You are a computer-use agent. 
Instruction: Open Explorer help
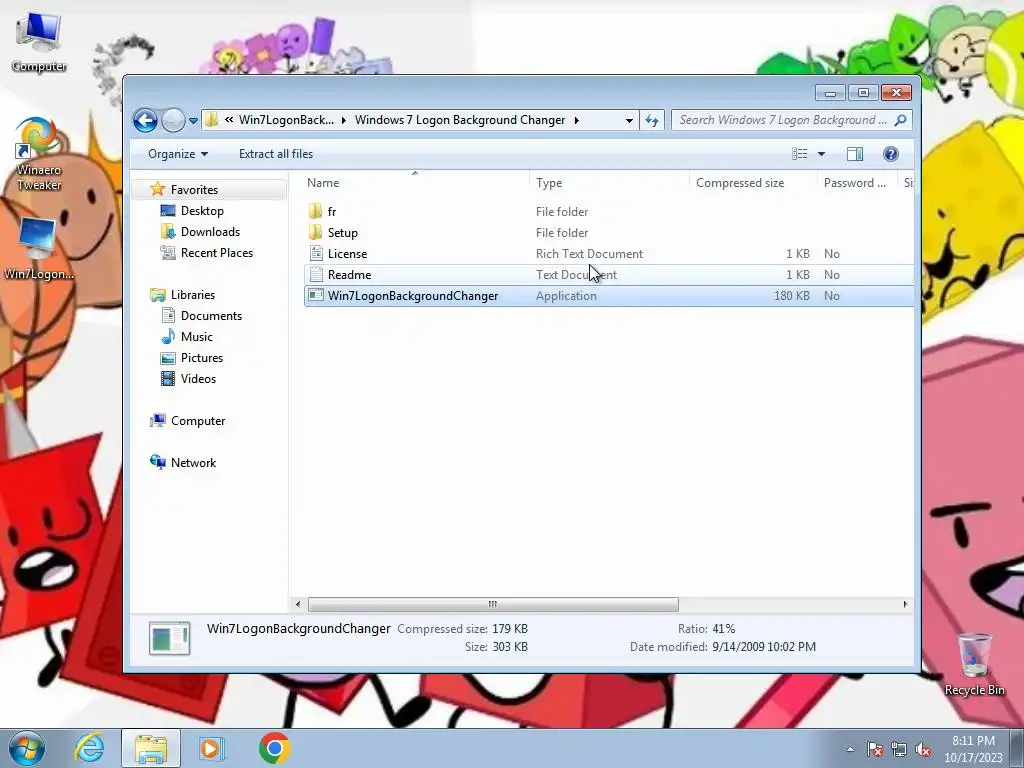pyautogui.click(x=890, y=154)
